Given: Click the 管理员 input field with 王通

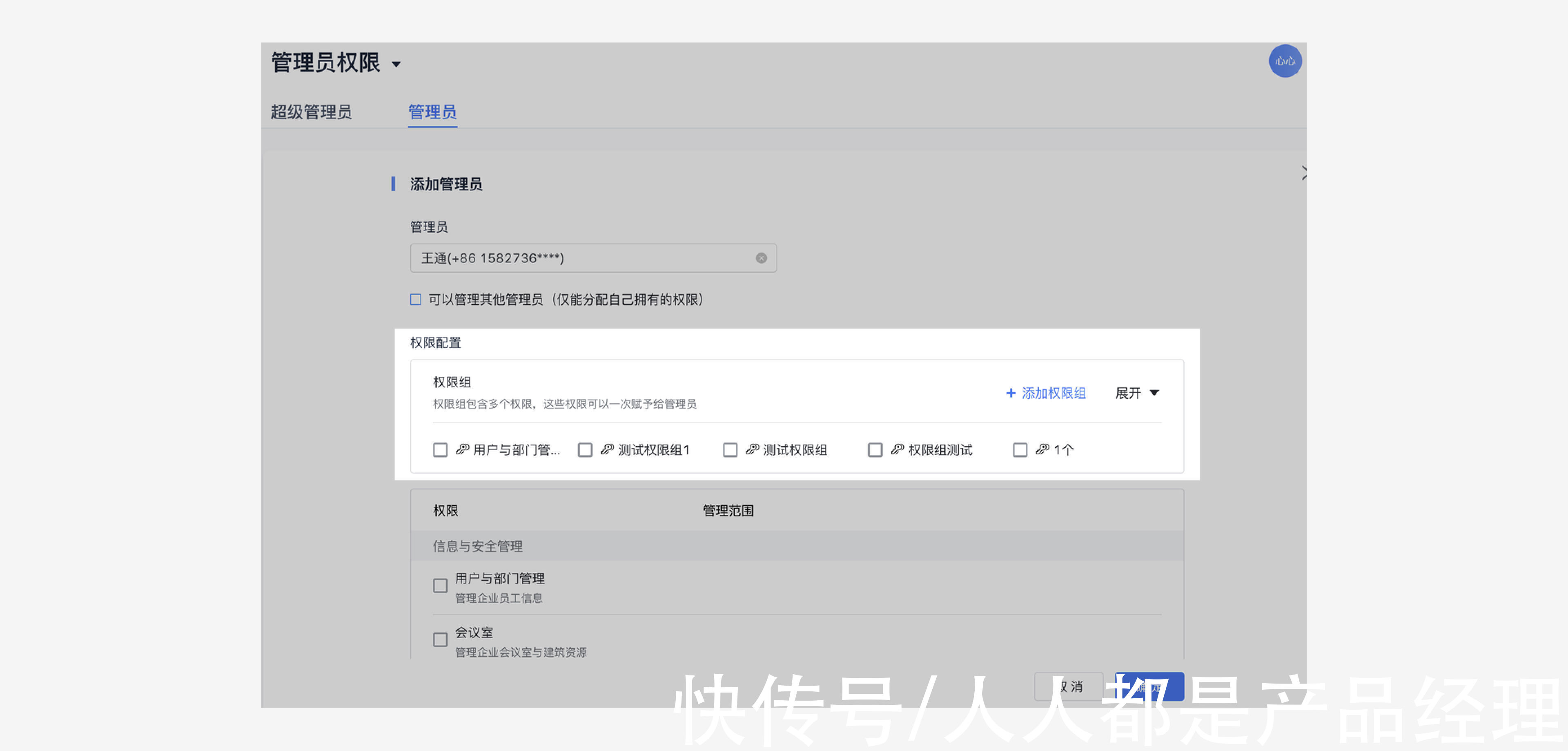Looking at the screenshot, I should point(593,258).
